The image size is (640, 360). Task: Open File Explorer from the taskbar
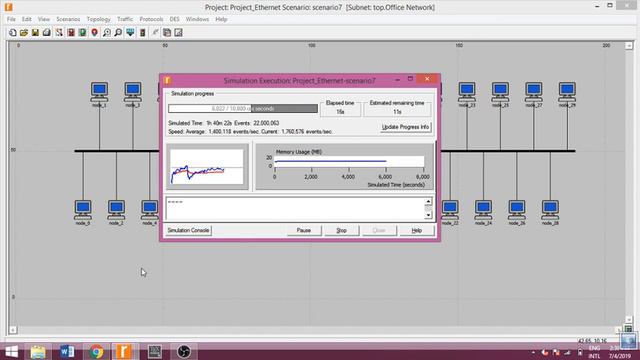[x=38, y=351]
